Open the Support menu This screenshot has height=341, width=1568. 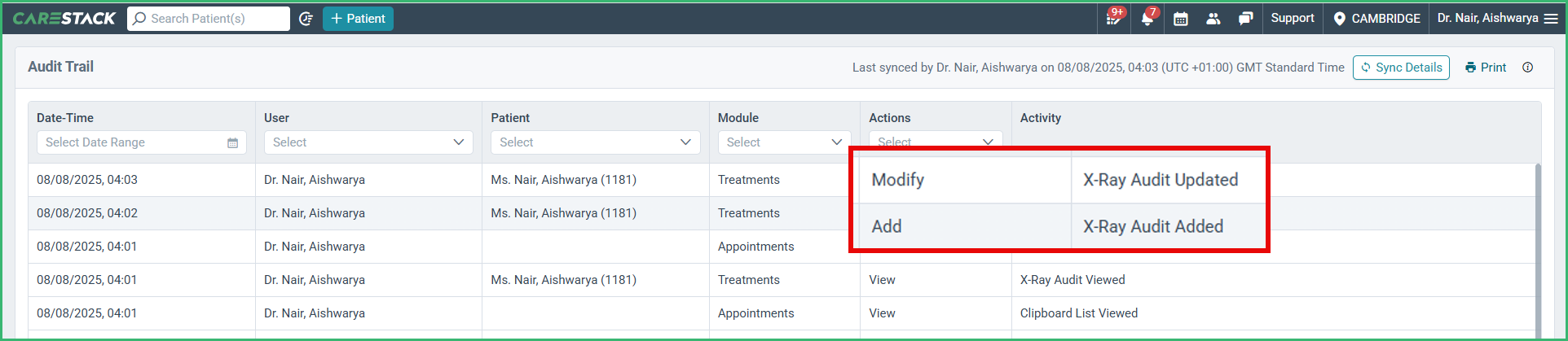tap(1293, 18)
